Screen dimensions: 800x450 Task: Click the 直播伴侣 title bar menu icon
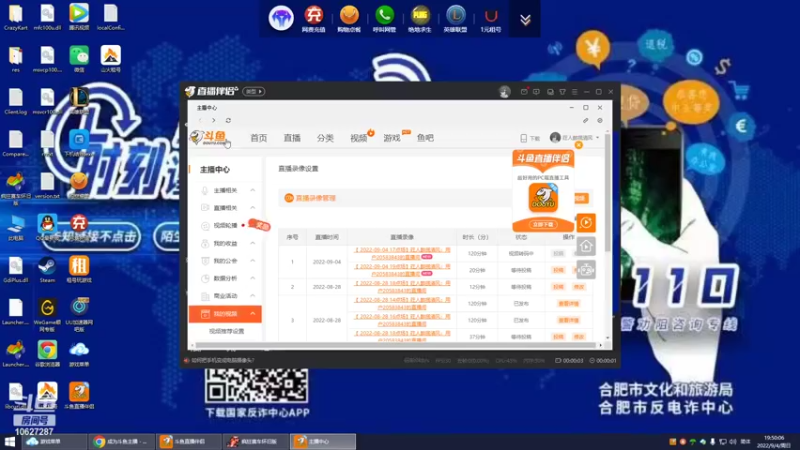tap(574, 92)
